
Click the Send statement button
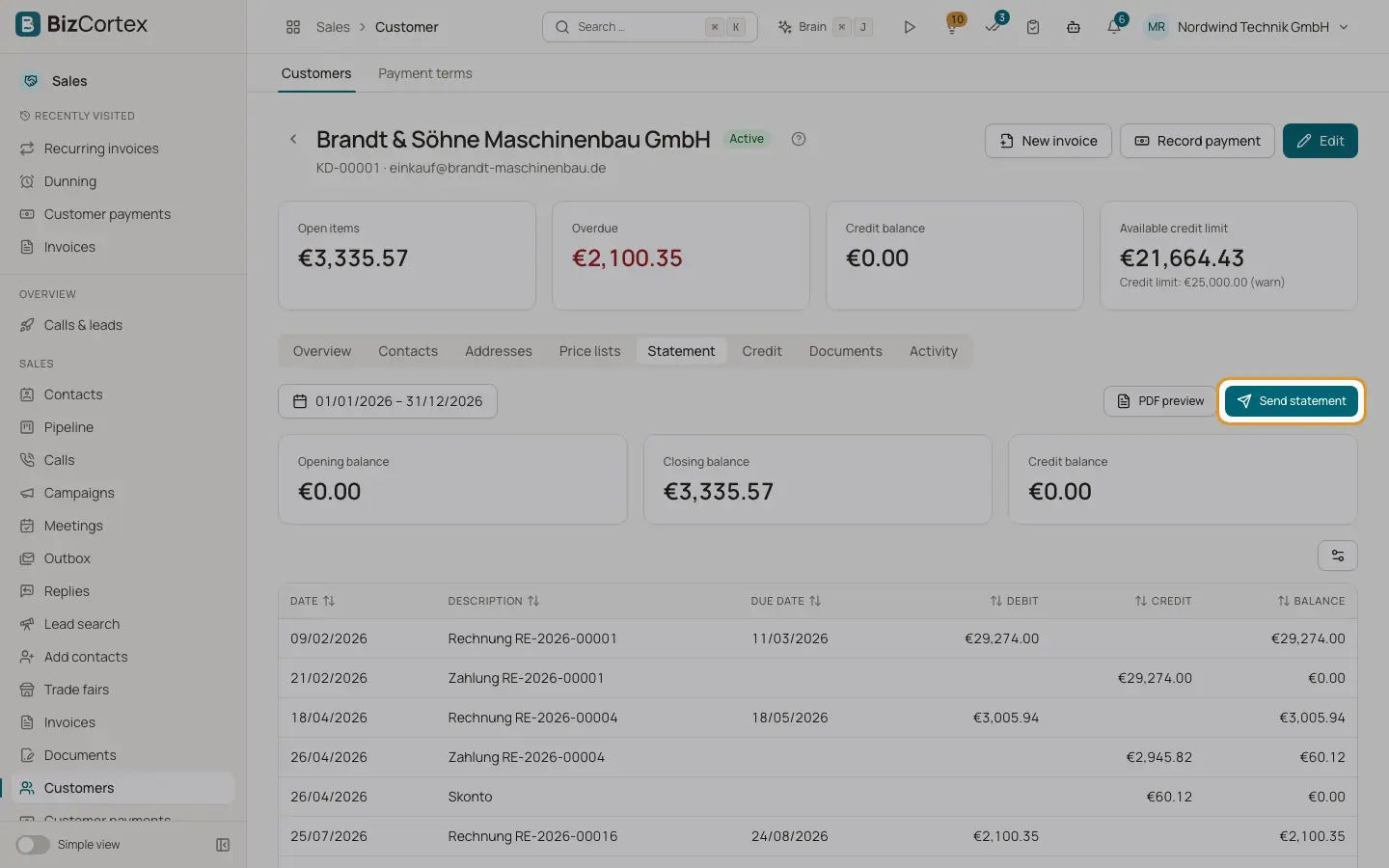point(1292,401)
